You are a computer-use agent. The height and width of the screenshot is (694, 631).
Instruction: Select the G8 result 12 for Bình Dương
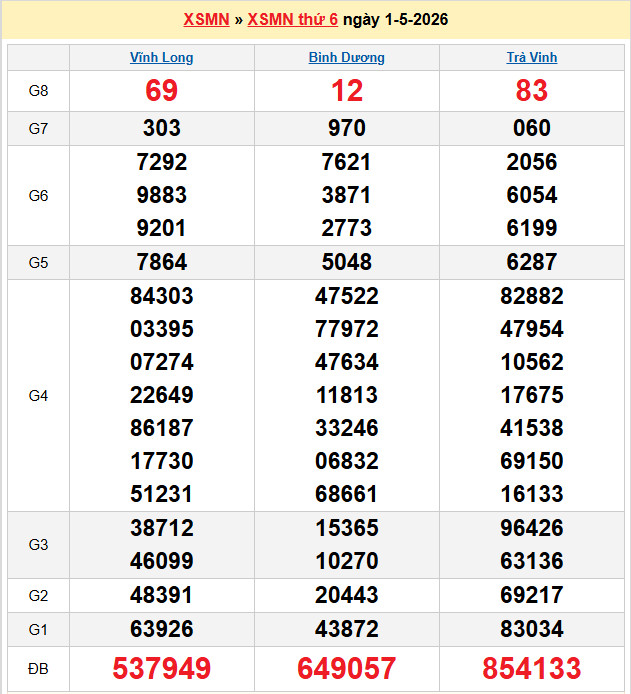pyautogui.click(x=346, y=91)
